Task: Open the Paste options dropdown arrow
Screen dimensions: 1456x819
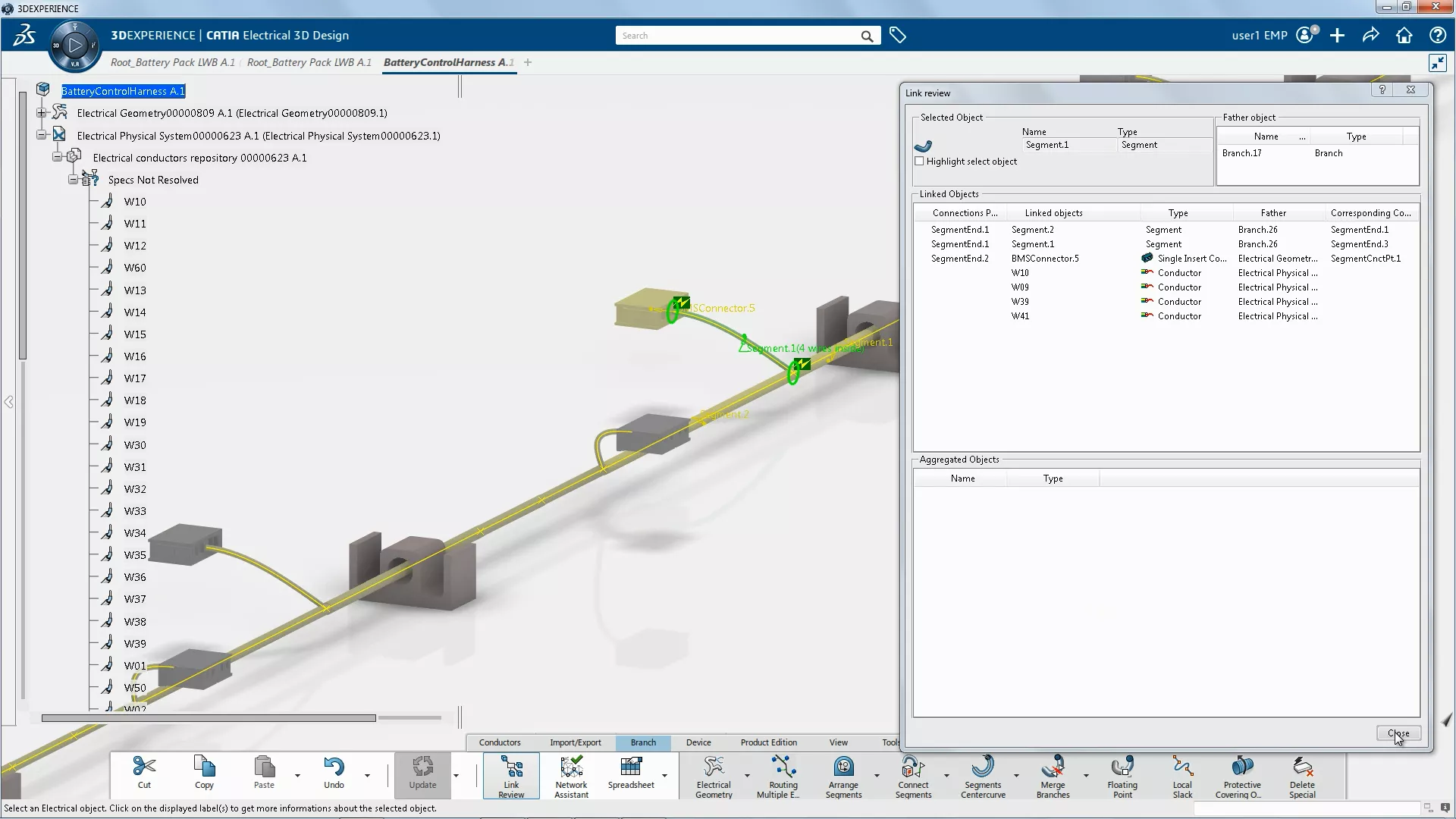Action: point(297,776)
